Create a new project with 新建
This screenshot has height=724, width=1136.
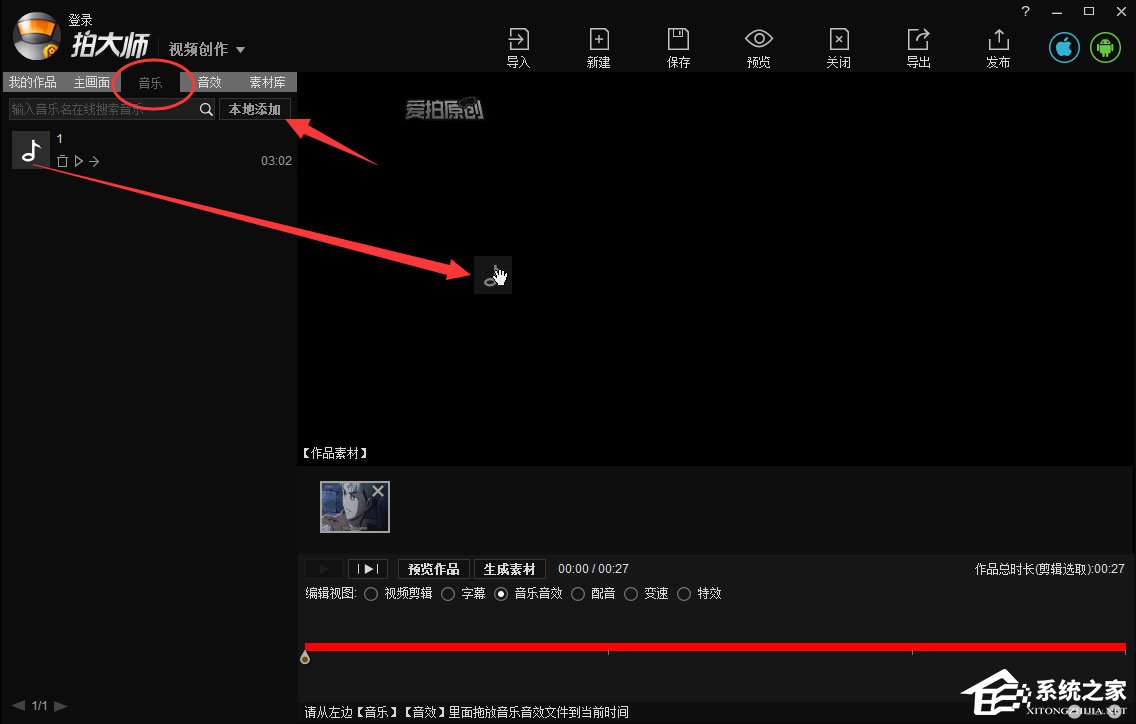point(598,48)
